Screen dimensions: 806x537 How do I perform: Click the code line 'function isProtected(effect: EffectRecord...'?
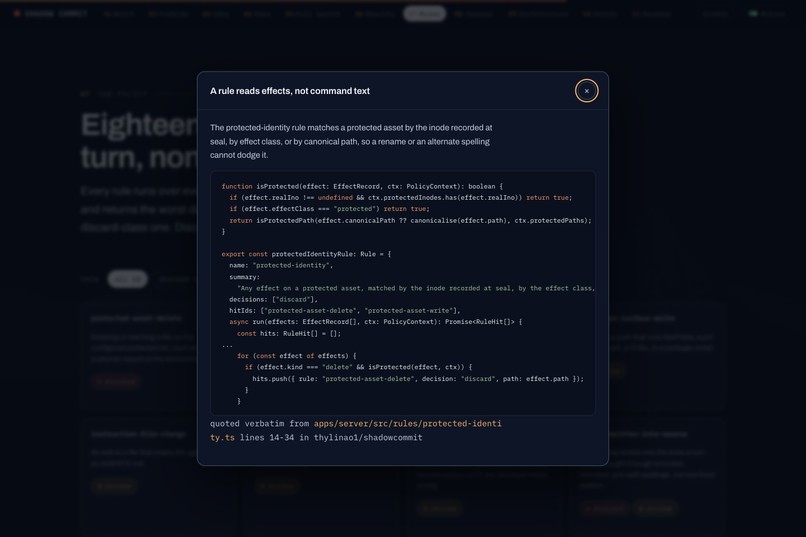click(x=362, y=187)
